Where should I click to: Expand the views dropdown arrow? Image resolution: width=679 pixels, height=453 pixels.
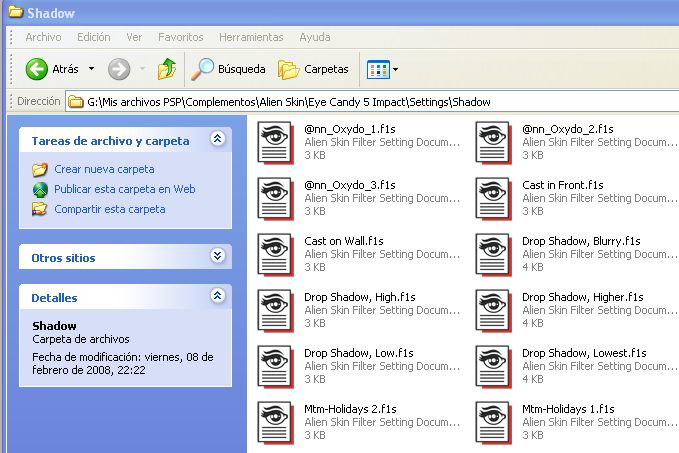point(395,69)
